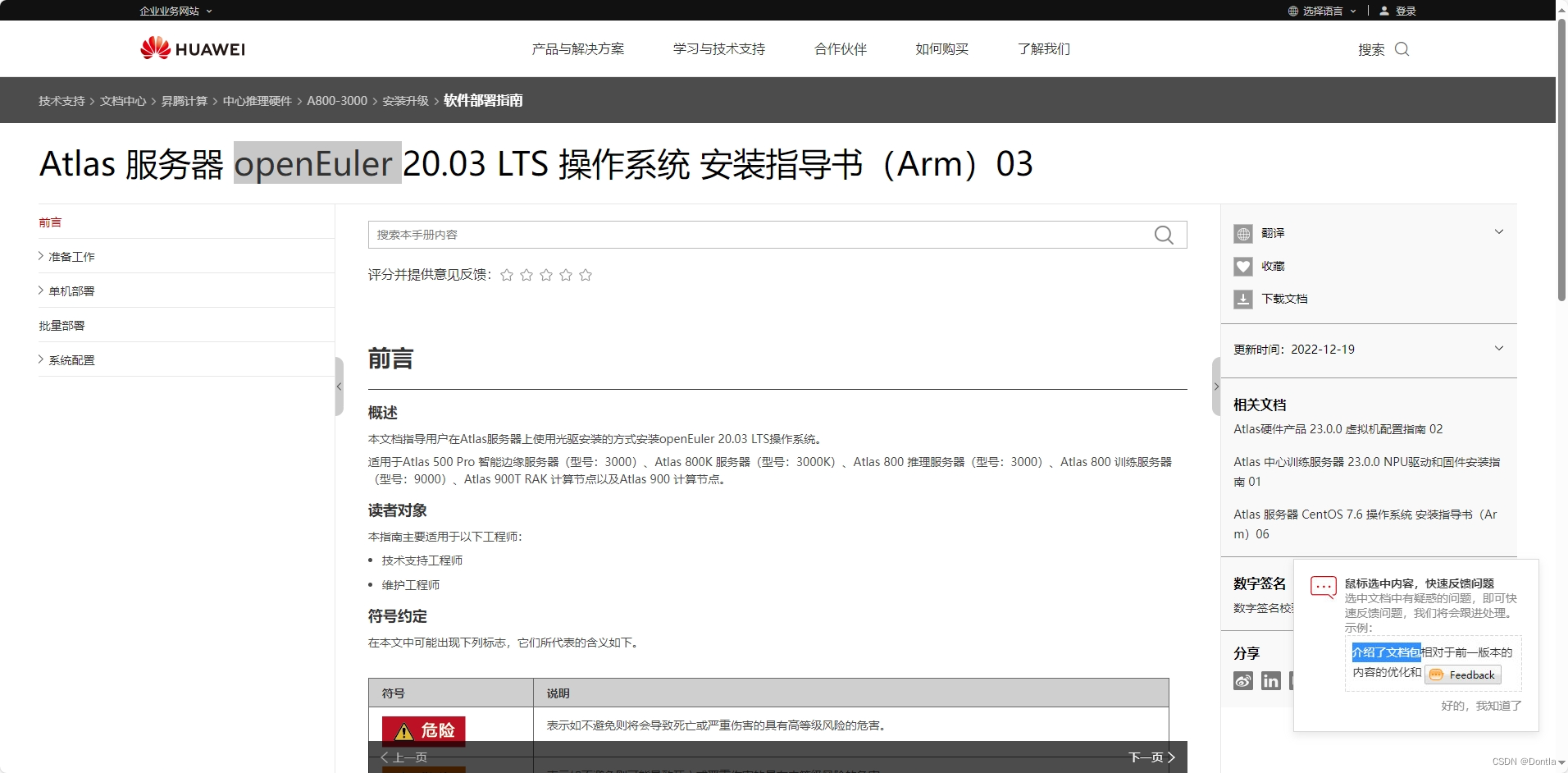Viewport: 1568px width, 773px height.
Task: Click the A800-3000 breadcrumb
Action: [x=337, y=101]
